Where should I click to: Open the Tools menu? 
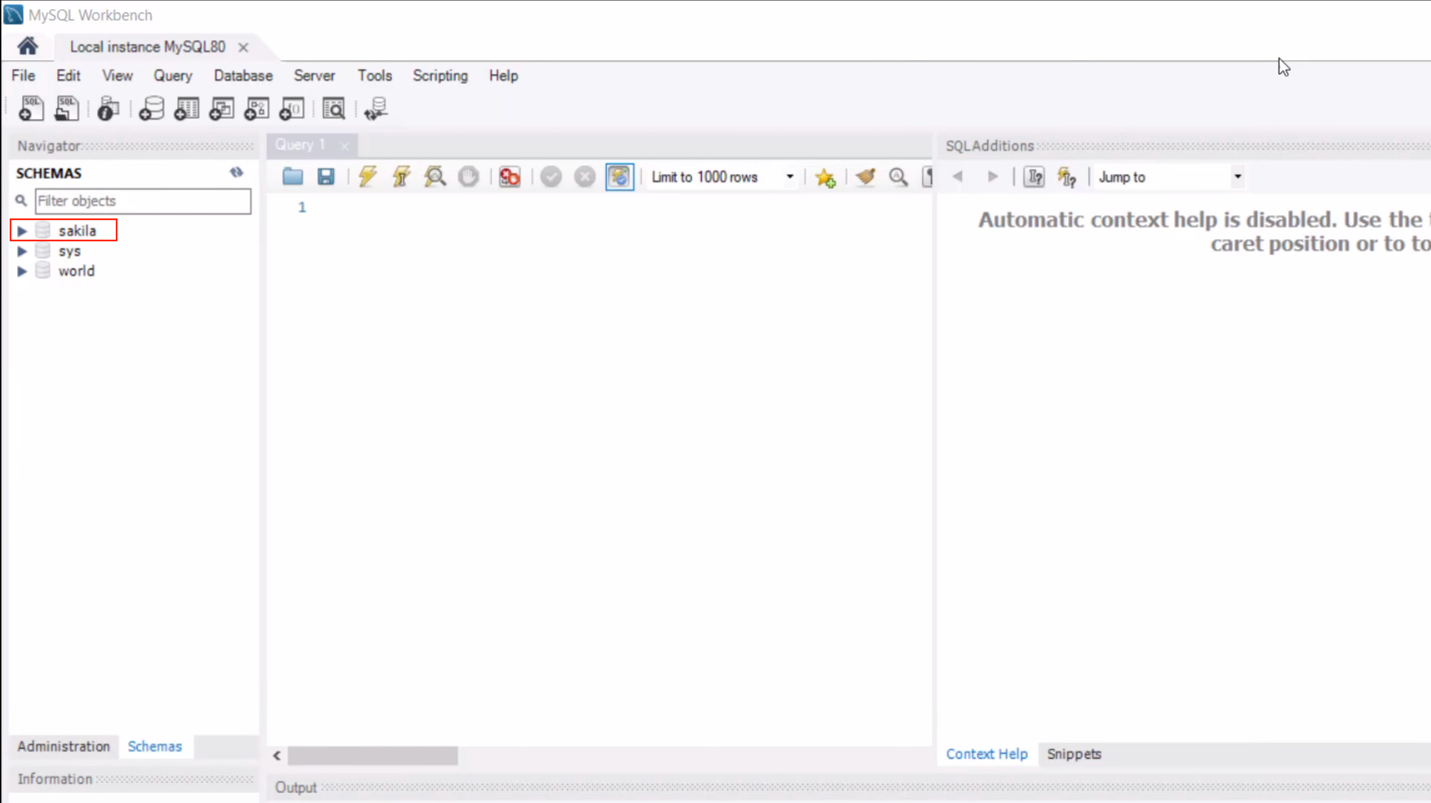[375, 75]
